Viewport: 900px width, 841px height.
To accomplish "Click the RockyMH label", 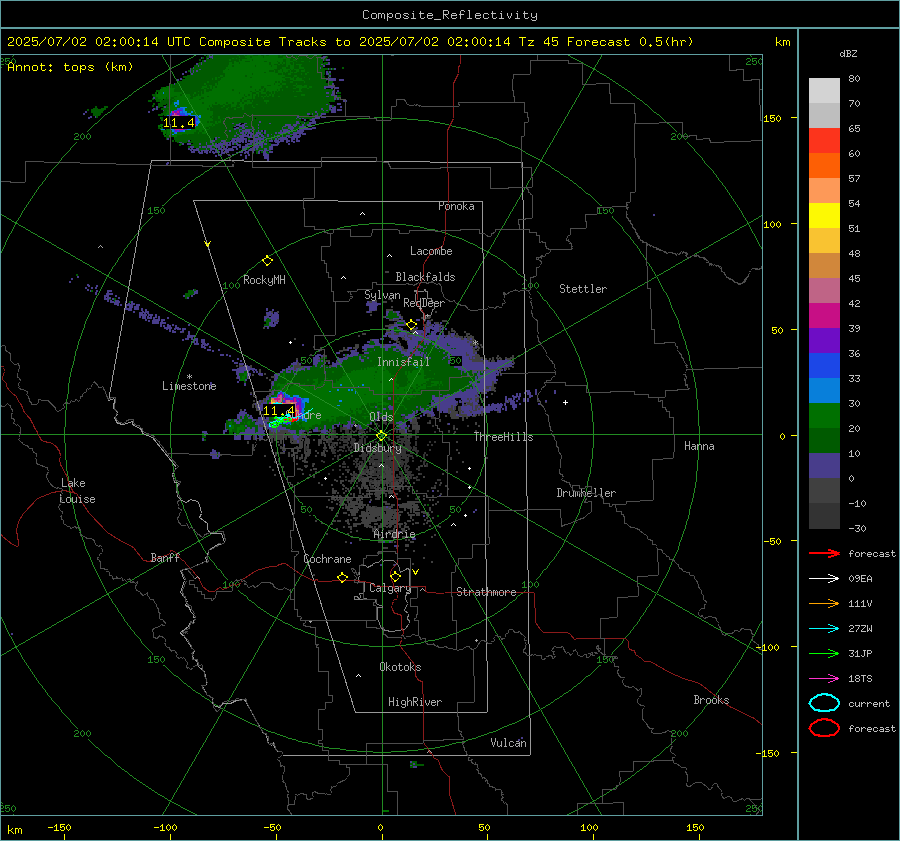I will pyautogui.click(x=264, y=280).
